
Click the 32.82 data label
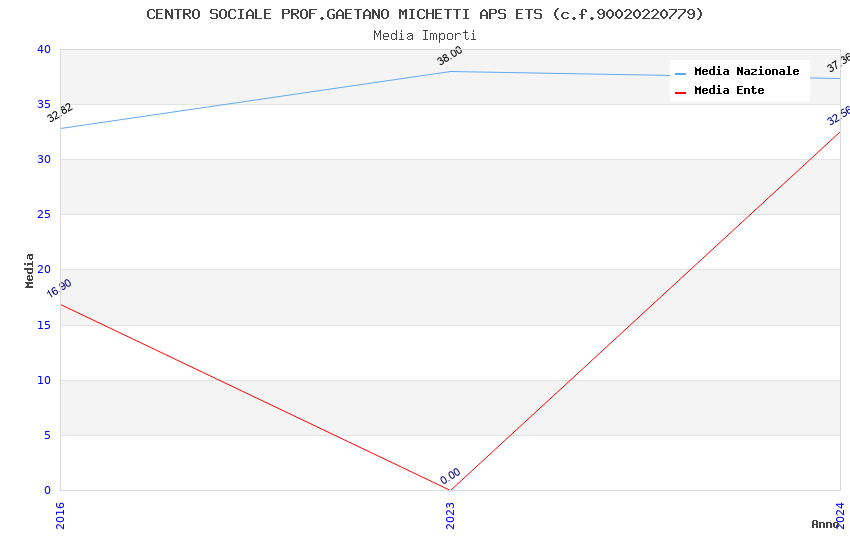point(60,112)
